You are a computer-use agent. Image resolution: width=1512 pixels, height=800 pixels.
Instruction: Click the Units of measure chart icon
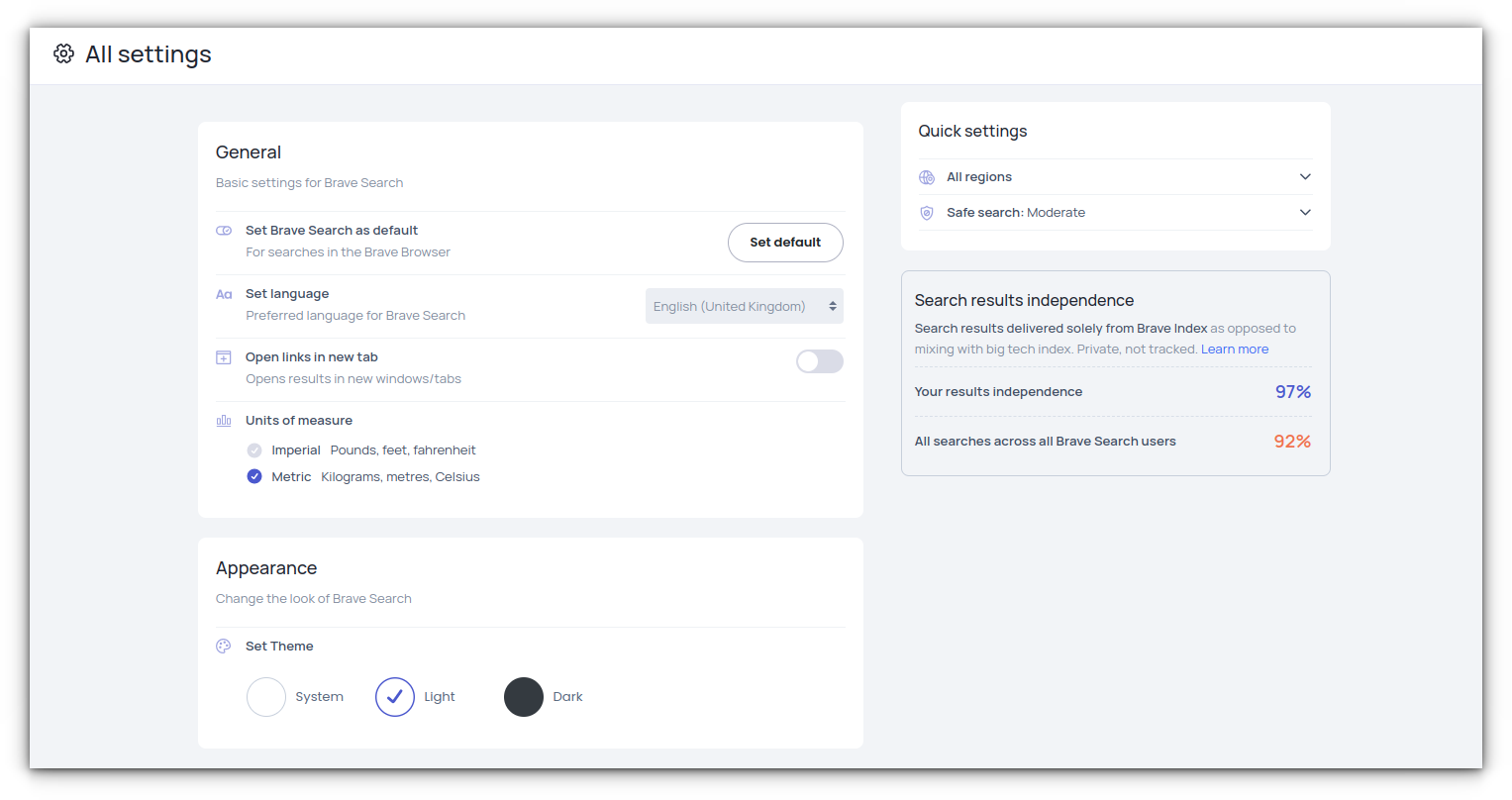tap(224, 421)
